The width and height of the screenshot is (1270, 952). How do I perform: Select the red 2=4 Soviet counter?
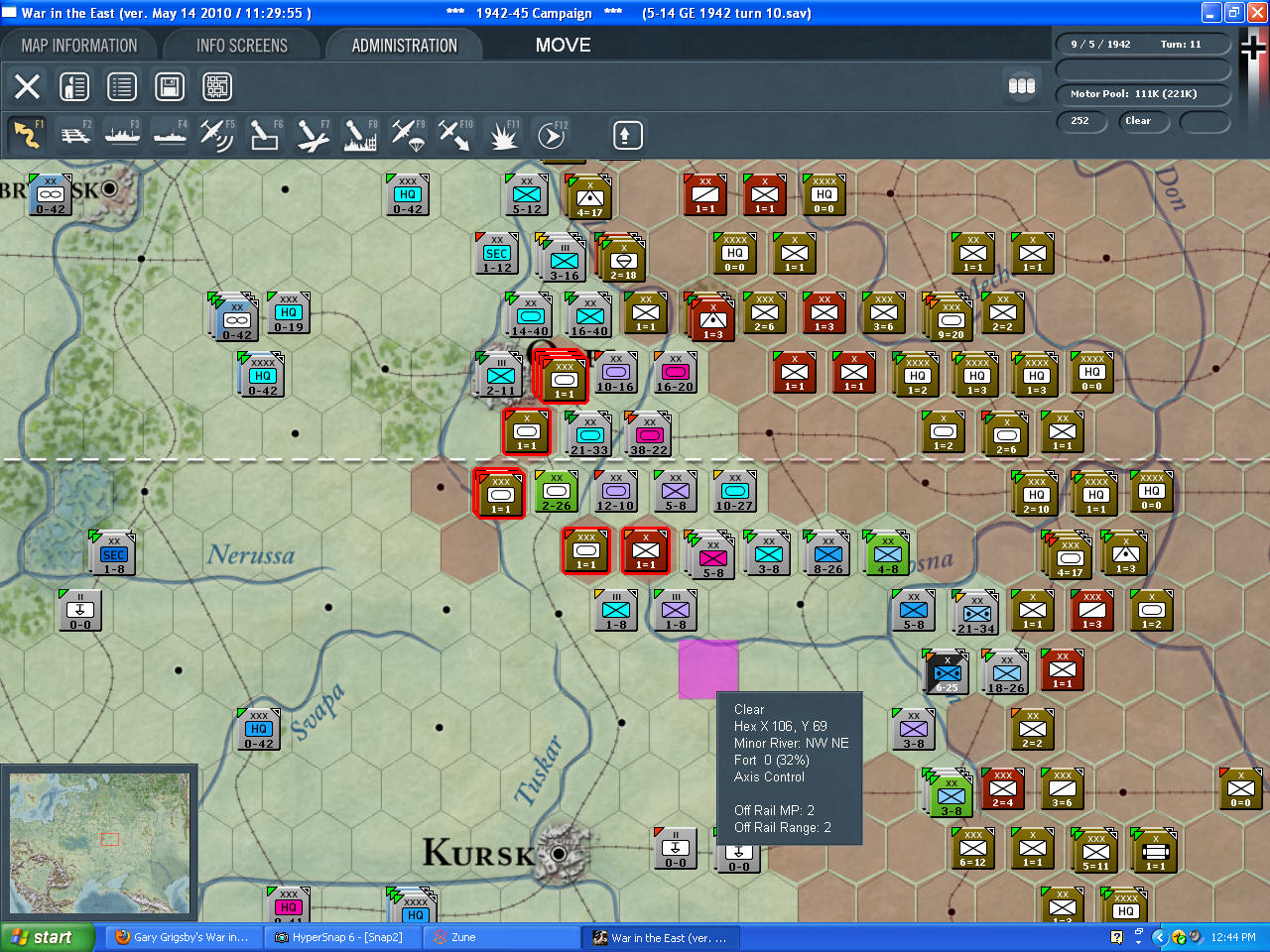coord(1002,789)
